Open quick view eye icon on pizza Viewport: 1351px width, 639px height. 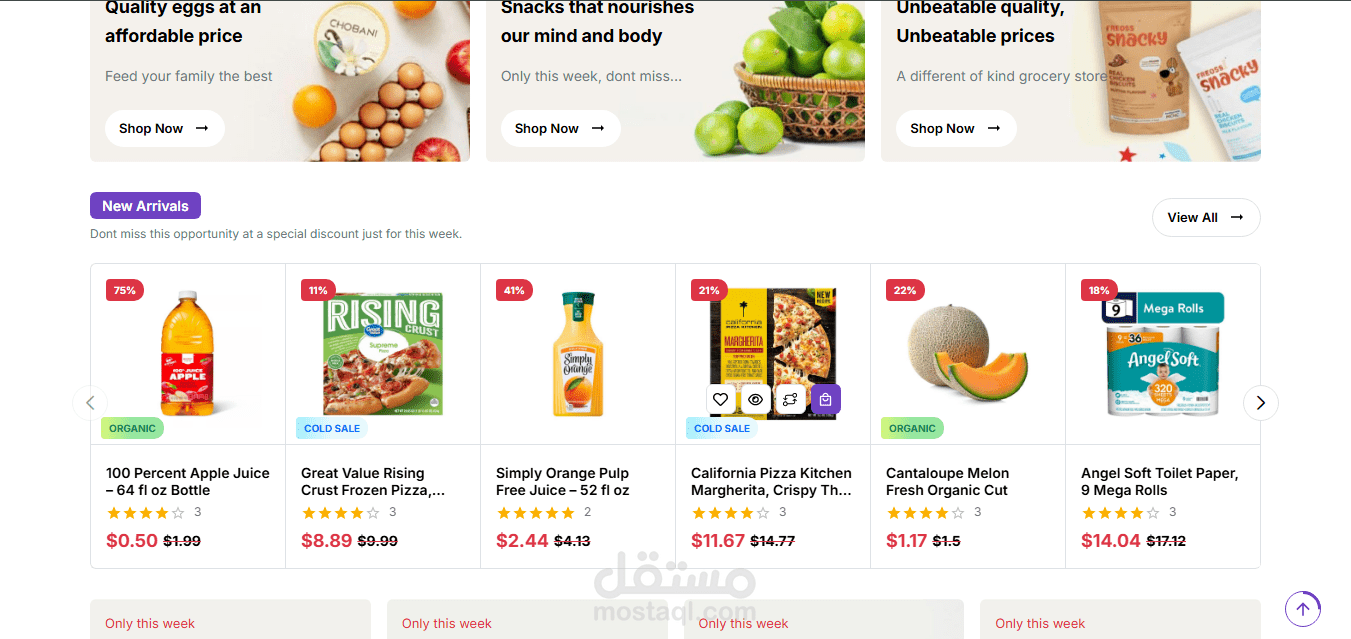(x=755, y=399)
